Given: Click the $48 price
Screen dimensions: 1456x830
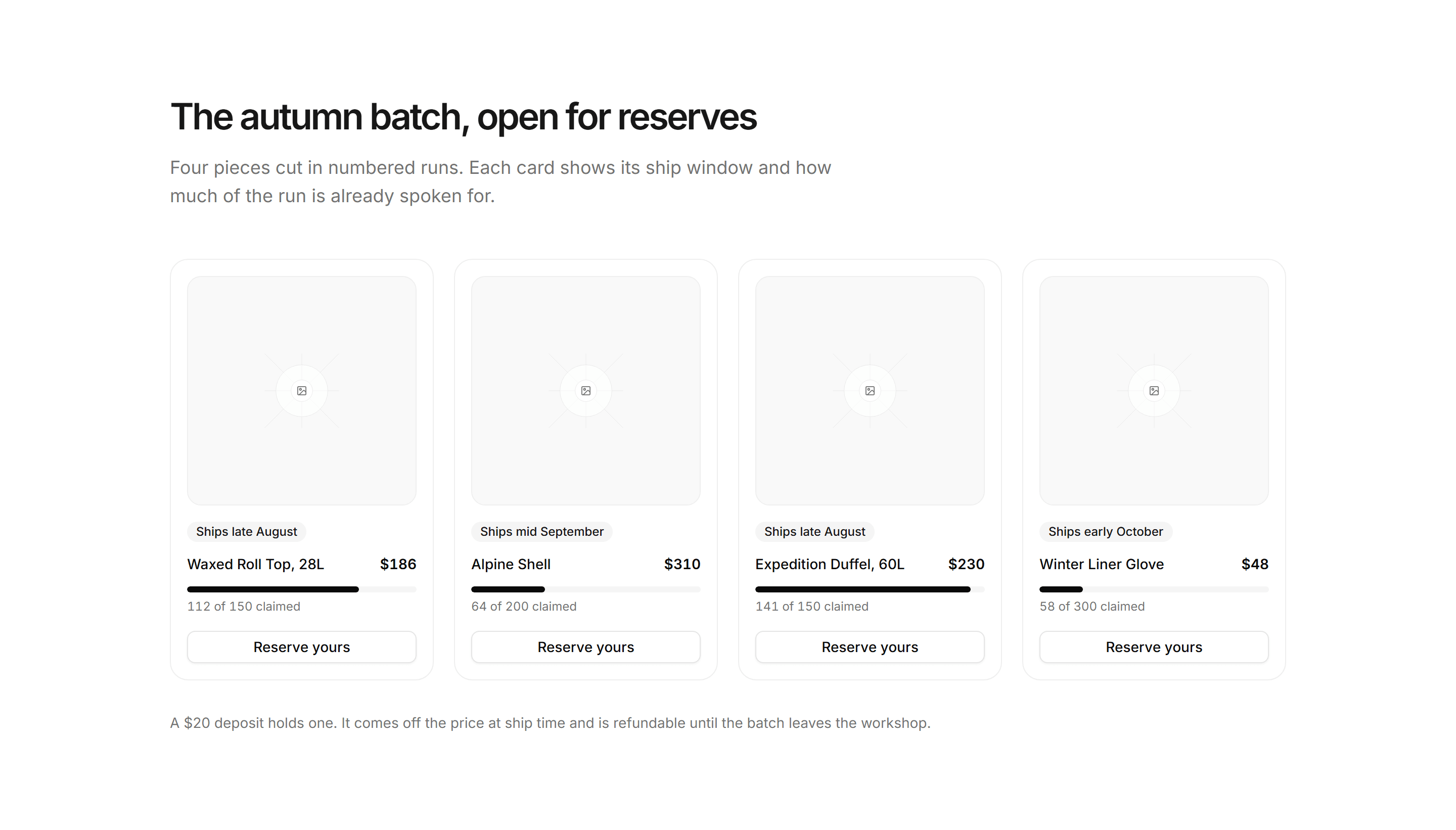Looking at the screenshot, I should click(1255, 564).
